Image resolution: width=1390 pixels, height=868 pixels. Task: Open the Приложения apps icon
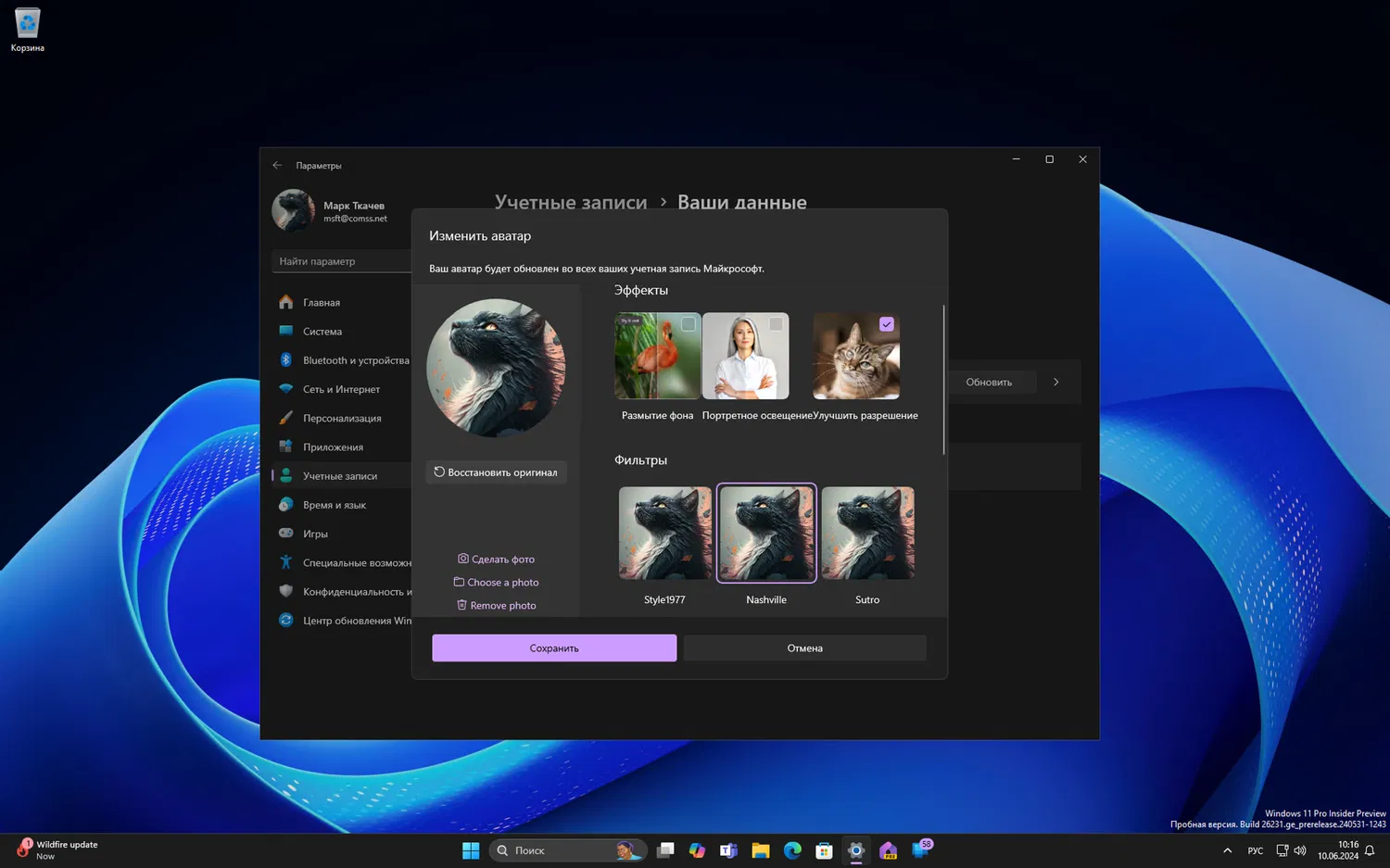(x=285, y=447)
